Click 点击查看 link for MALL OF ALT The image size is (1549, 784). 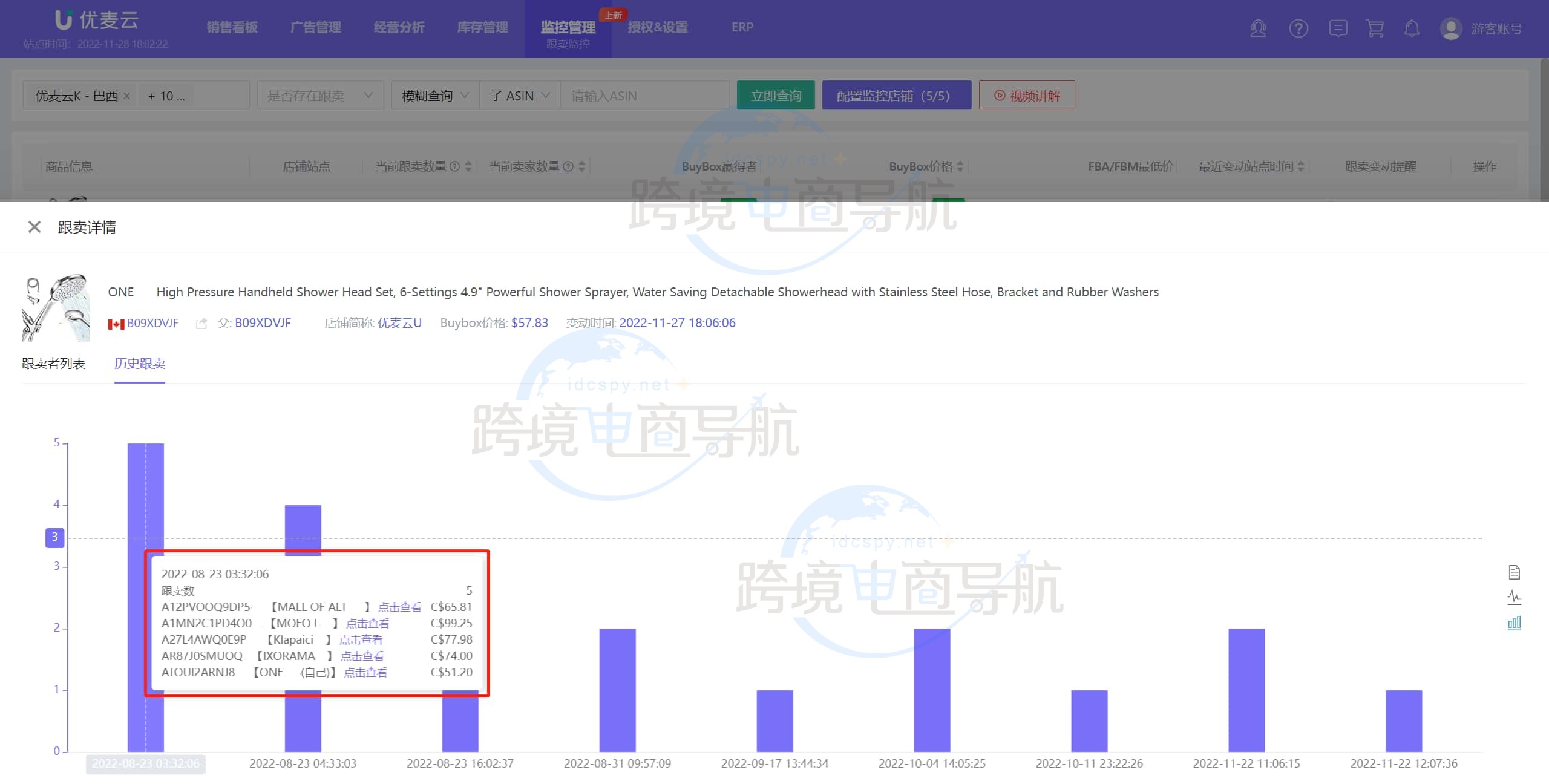tap(399, 607)
